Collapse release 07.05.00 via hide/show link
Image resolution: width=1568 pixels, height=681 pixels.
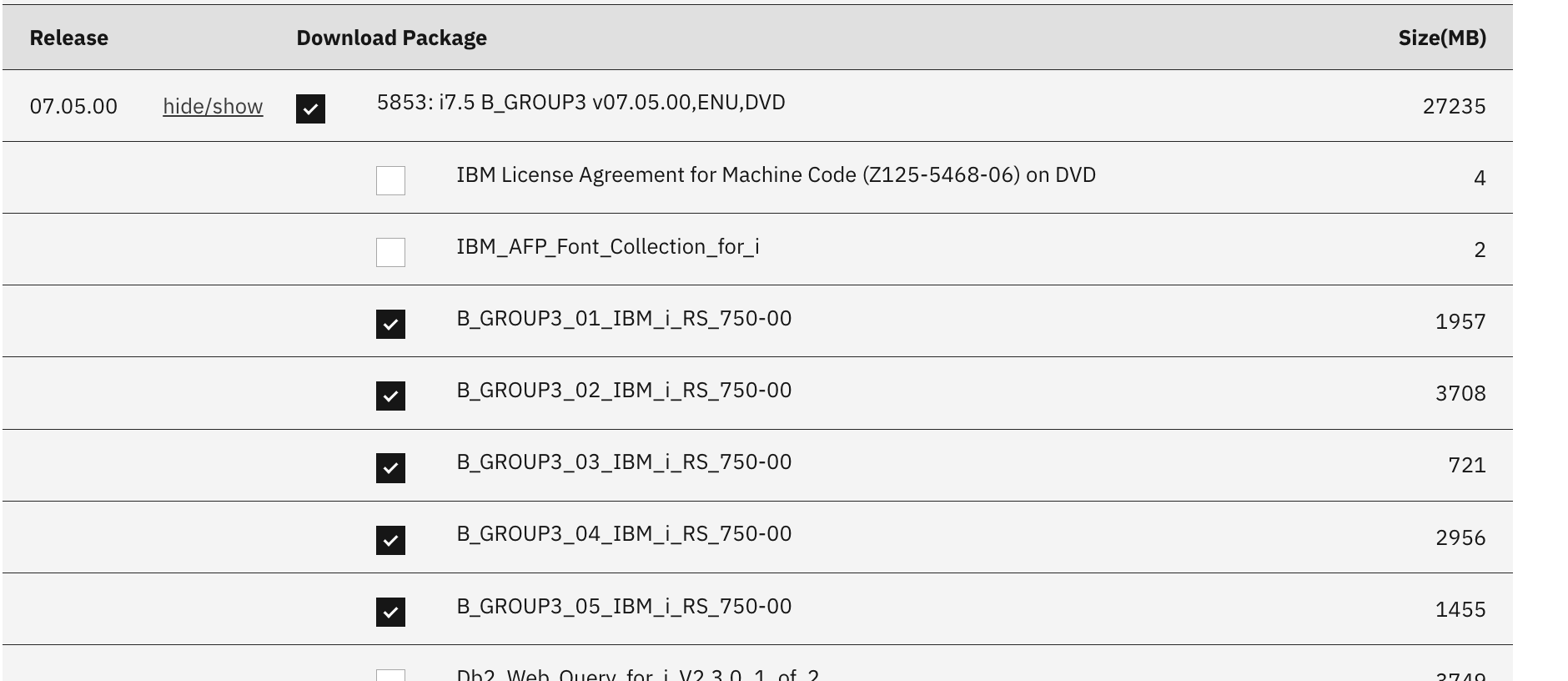click(x=212, y=107)
